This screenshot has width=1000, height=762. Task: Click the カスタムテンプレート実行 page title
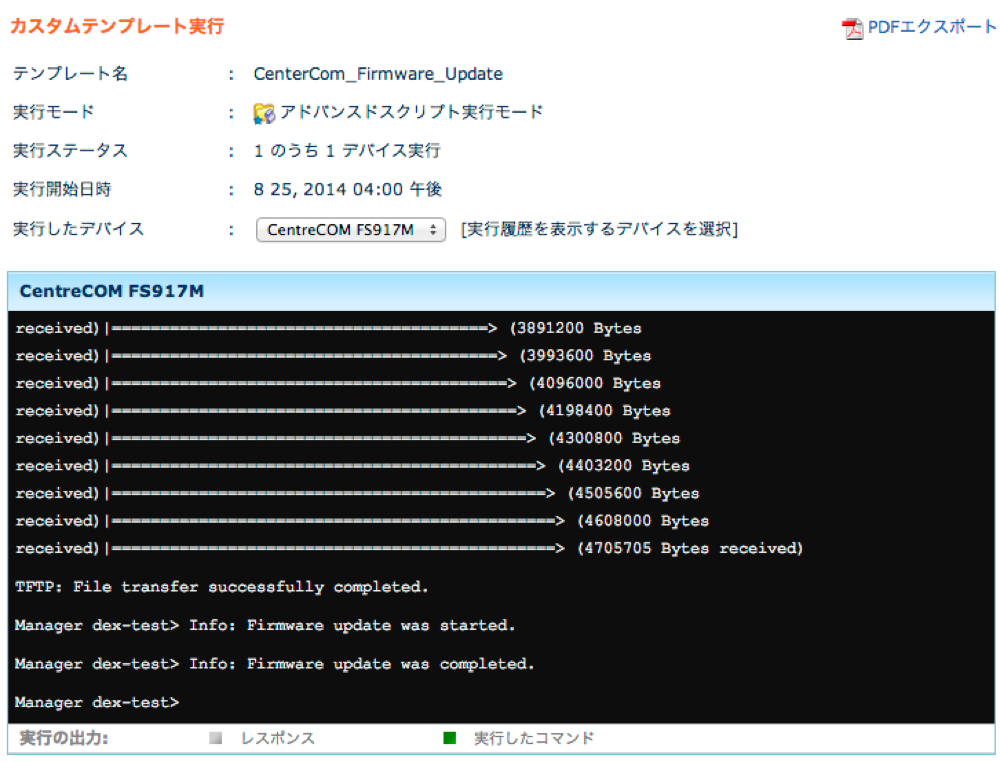coord(117,26)
